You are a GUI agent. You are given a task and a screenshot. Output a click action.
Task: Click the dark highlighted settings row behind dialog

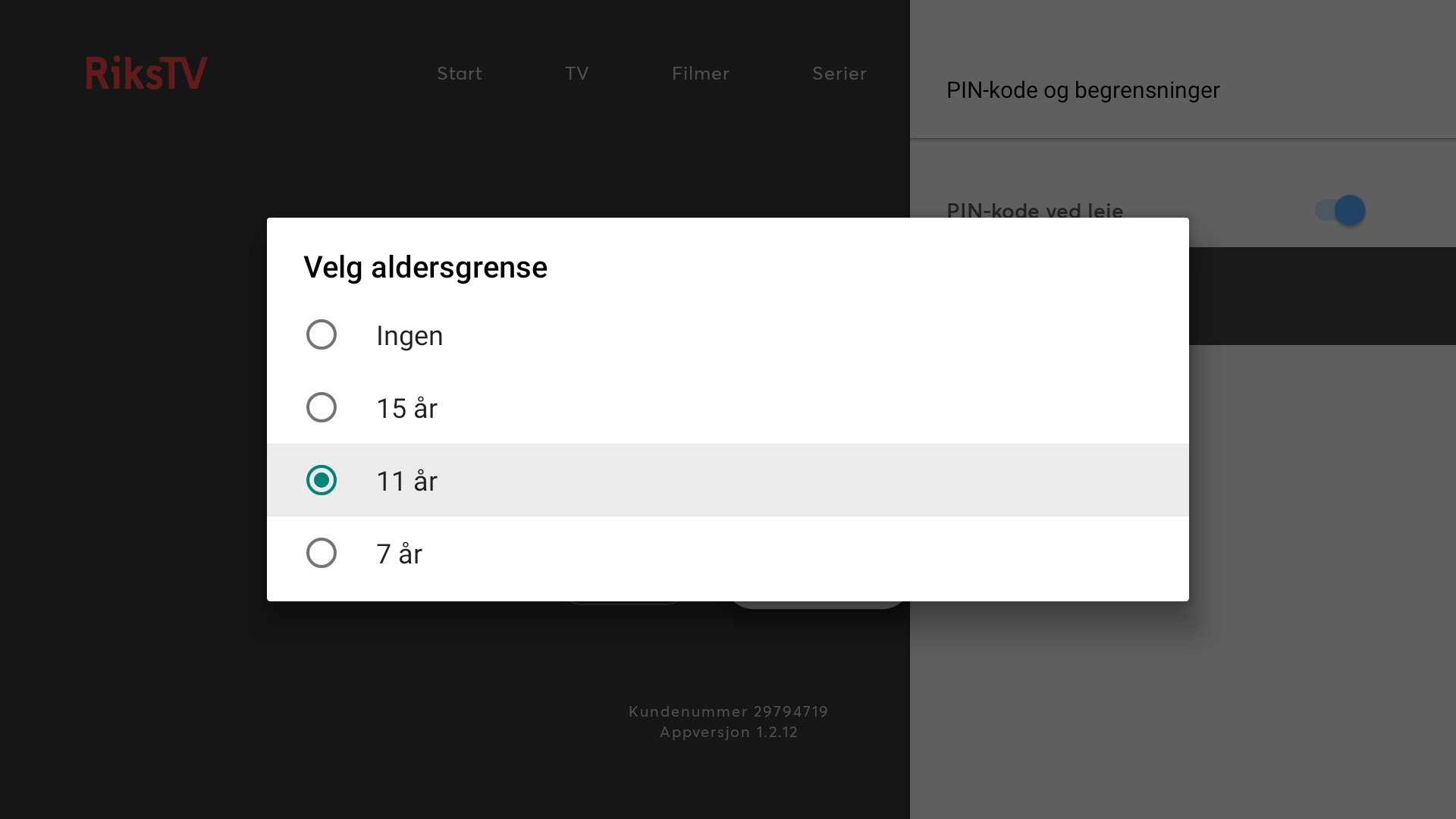[1323, 296]
